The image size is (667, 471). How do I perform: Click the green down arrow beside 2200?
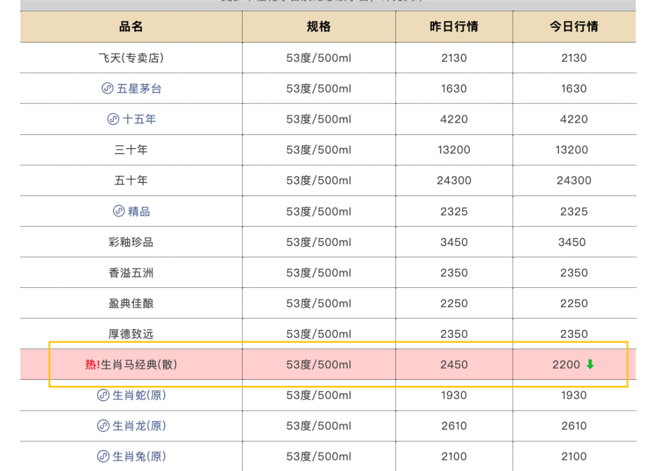click(x=590, y=365)
